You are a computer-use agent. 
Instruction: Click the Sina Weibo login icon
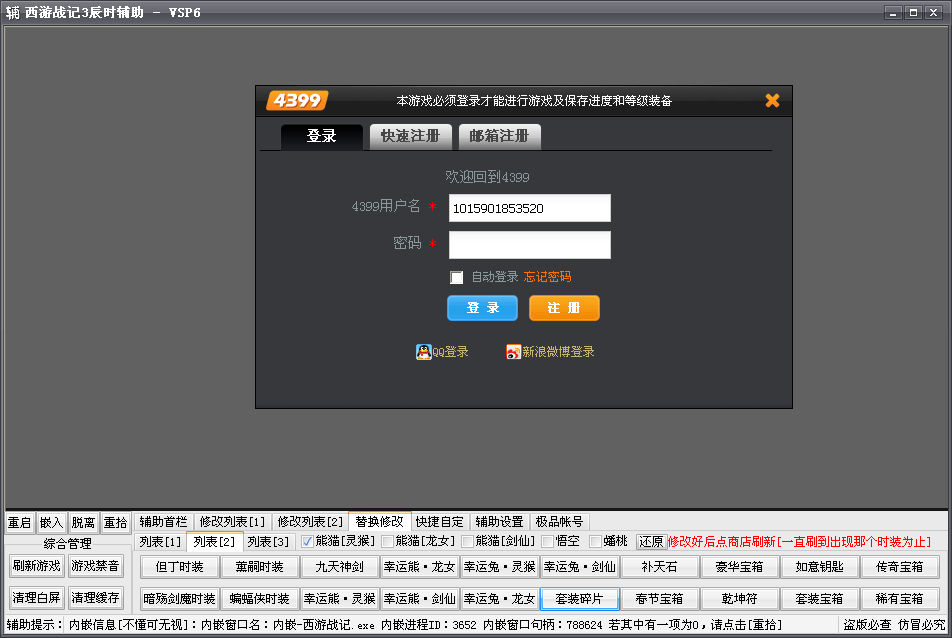pyautogui.click(x=513, y=351)
